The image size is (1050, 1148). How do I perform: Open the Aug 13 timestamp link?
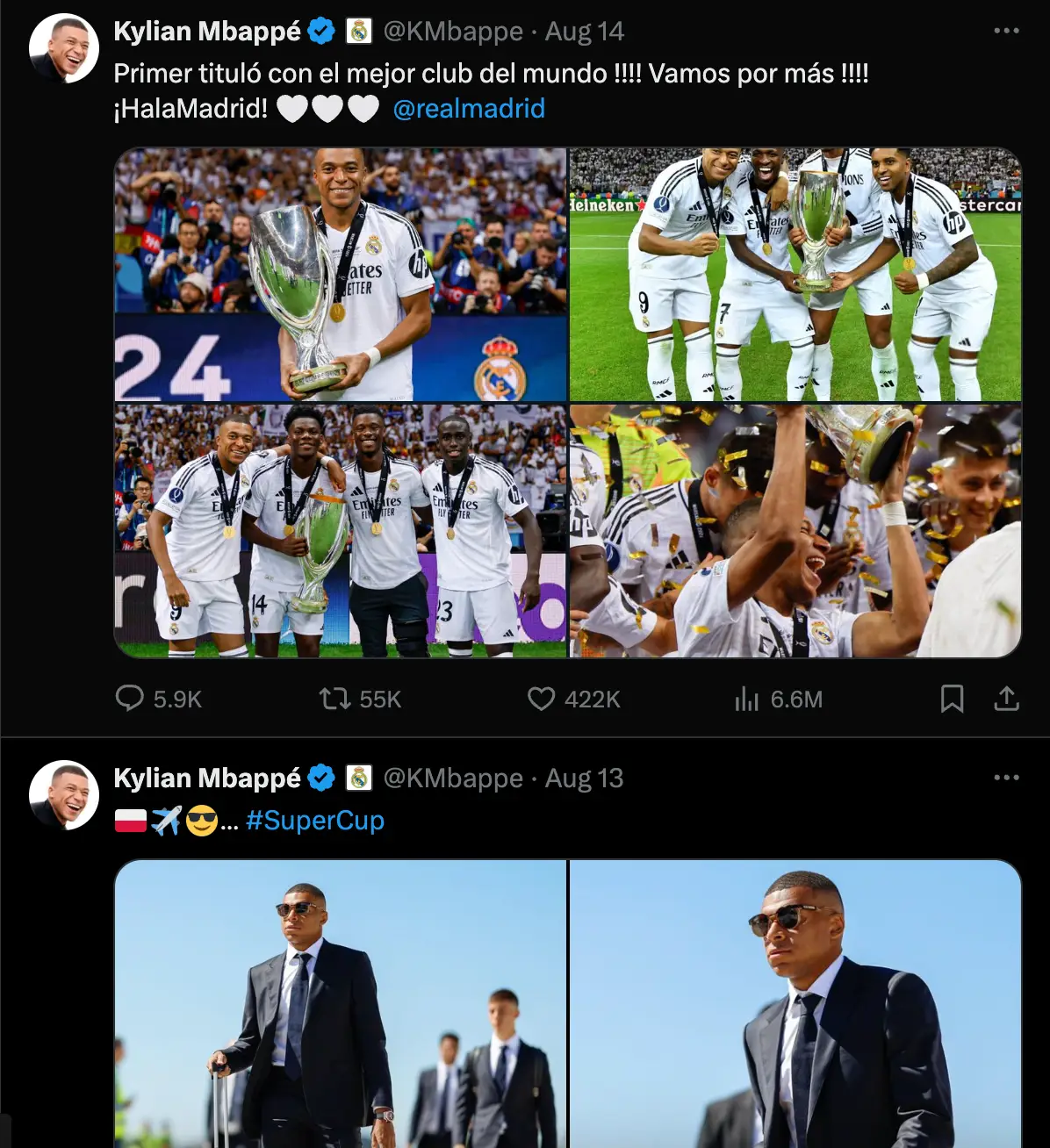click(x=585, y=778)
